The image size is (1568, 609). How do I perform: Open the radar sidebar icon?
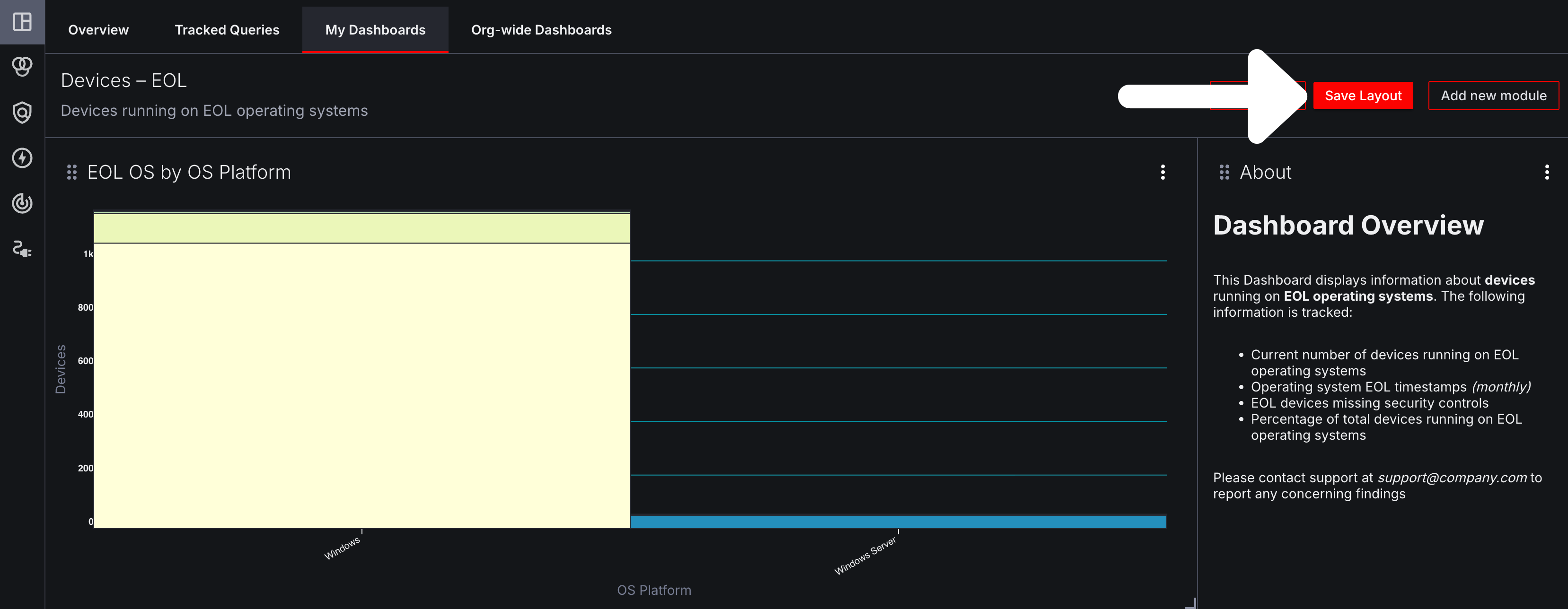[22, 203]
